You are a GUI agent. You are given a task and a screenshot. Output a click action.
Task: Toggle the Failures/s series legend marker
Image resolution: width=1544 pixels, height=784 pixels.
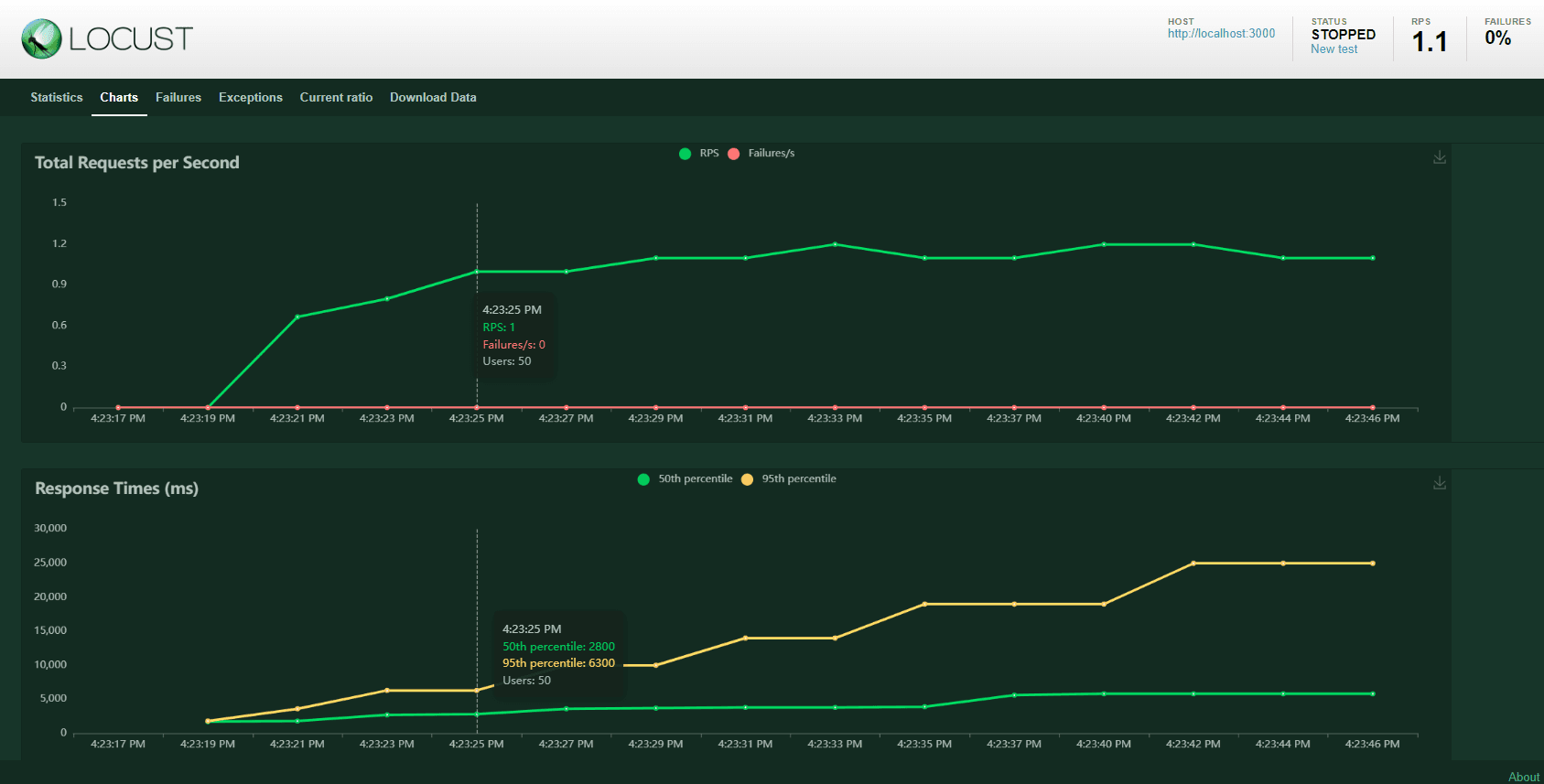pos(733,154)
